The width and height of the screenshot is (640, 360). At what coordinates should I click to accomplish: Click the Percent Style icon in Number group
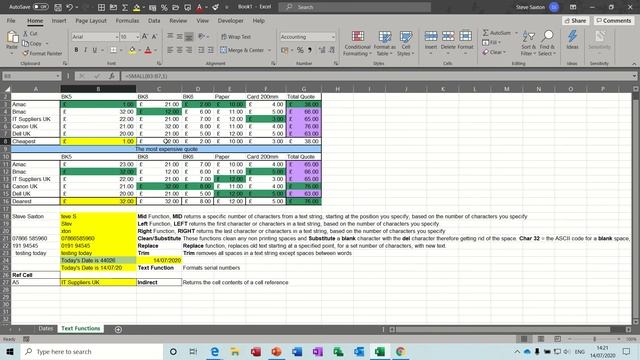point(300,50)
